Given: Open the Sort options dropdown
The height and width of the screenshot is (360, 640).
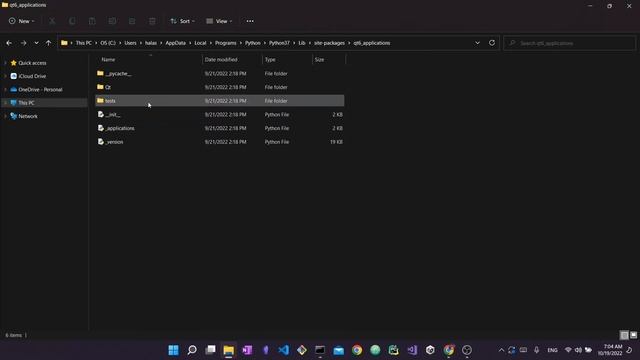Looking at the screenshot, I should tap(182, 21).
